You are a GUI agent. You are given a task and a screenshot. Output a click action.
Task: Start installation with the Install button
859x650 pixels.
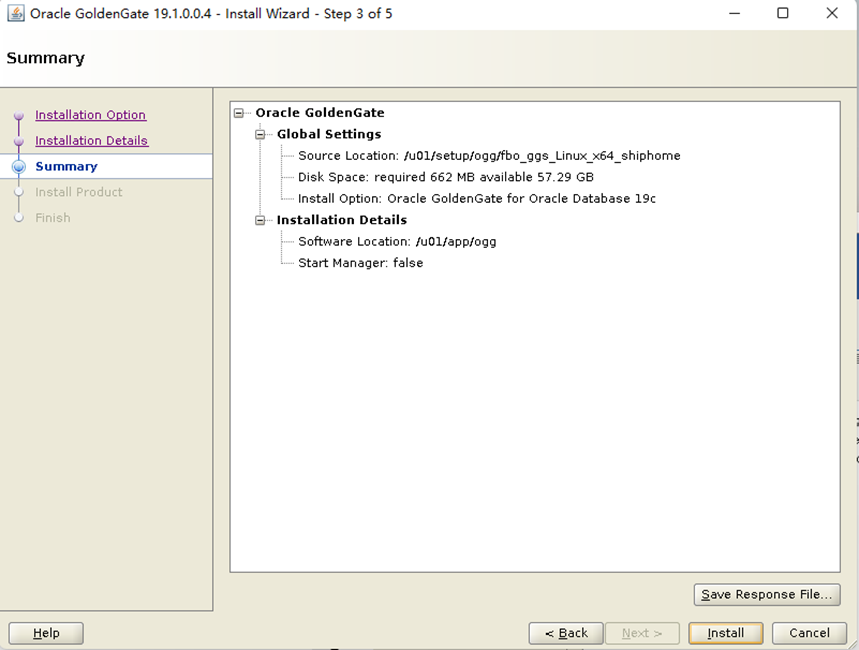click(726, 633)
